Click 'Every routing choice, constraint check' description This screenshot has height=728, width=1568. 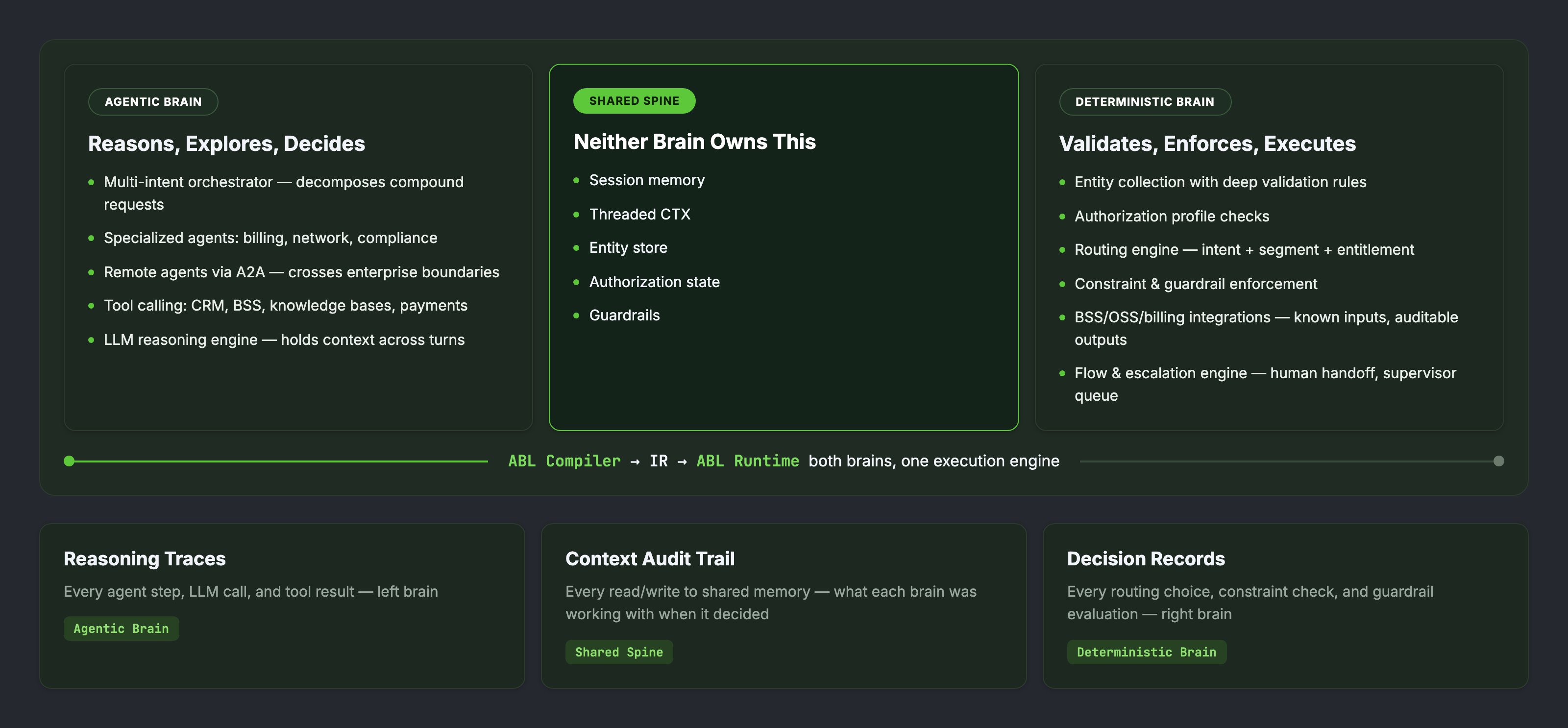tap(1249, 603)
